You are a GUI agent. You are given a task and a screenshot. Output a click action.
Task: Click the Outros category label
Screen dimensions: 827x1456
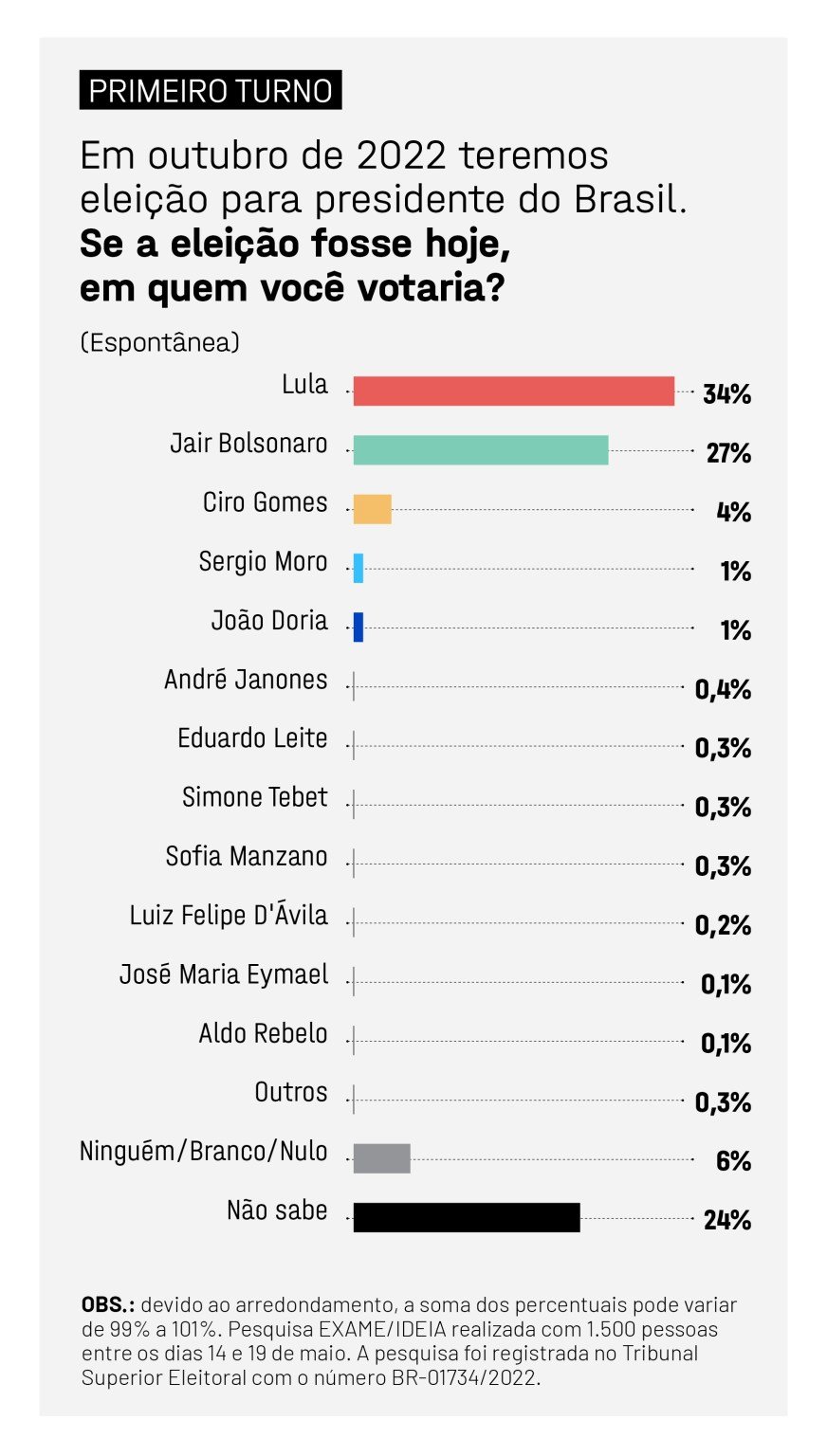[x=290, y=1092]
